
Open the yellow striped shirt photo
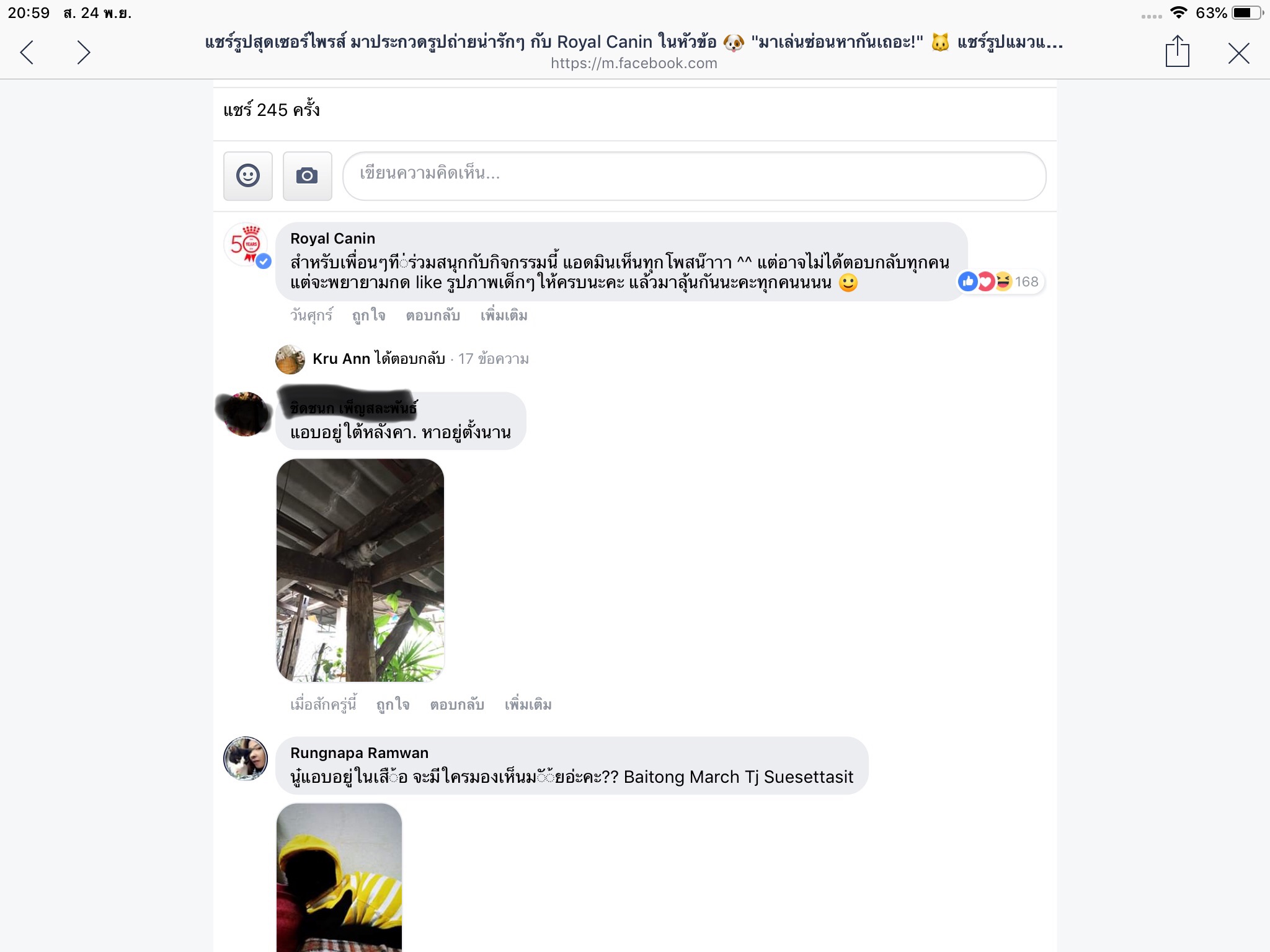point(339,878)
